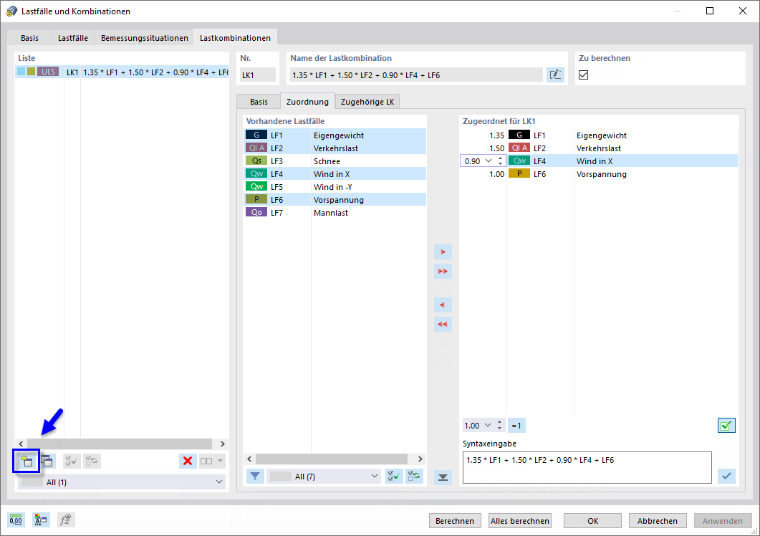Click the Anwenden button

point(722,520)
